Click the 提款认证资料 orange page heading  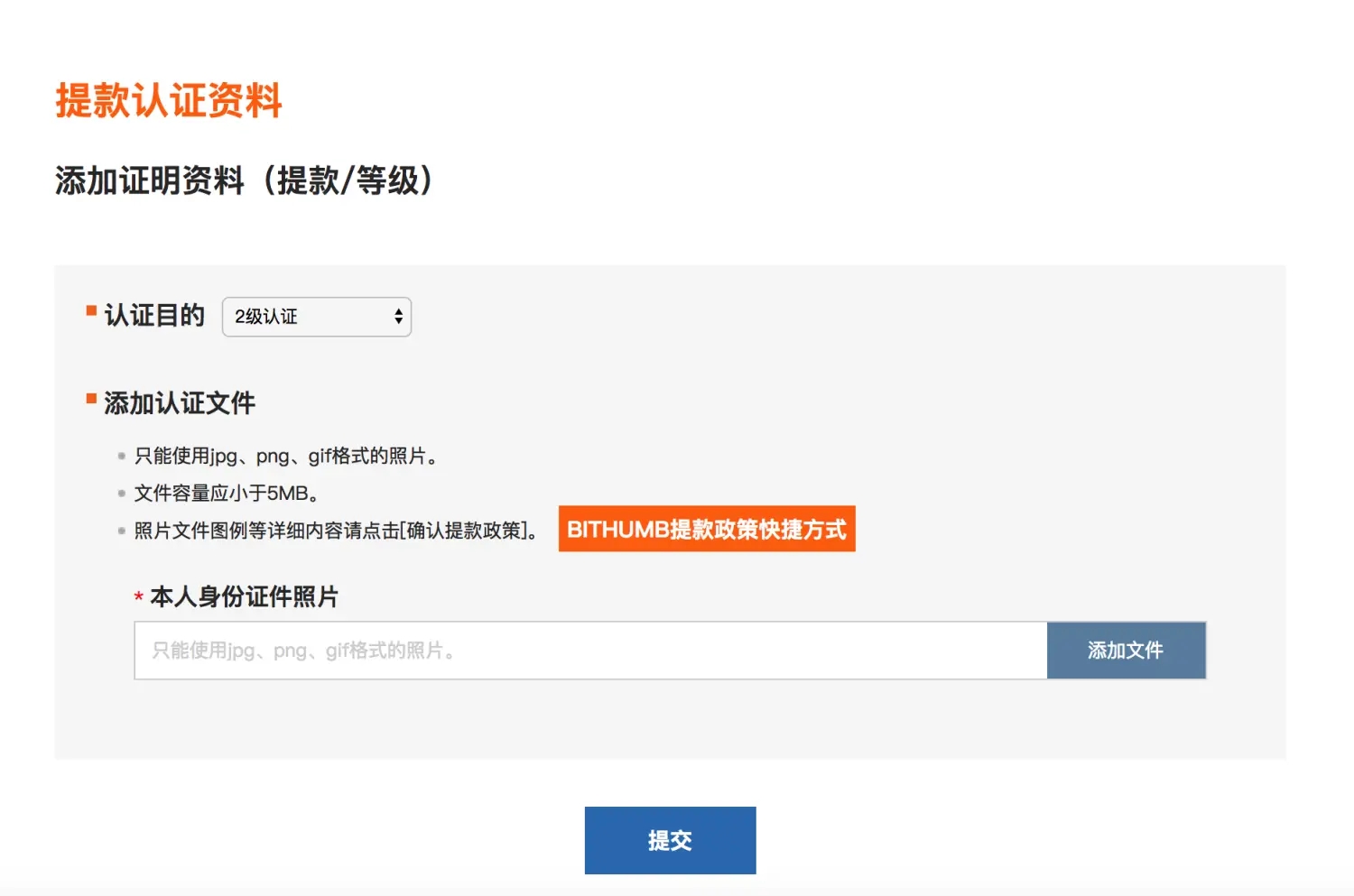click(169, 102)
